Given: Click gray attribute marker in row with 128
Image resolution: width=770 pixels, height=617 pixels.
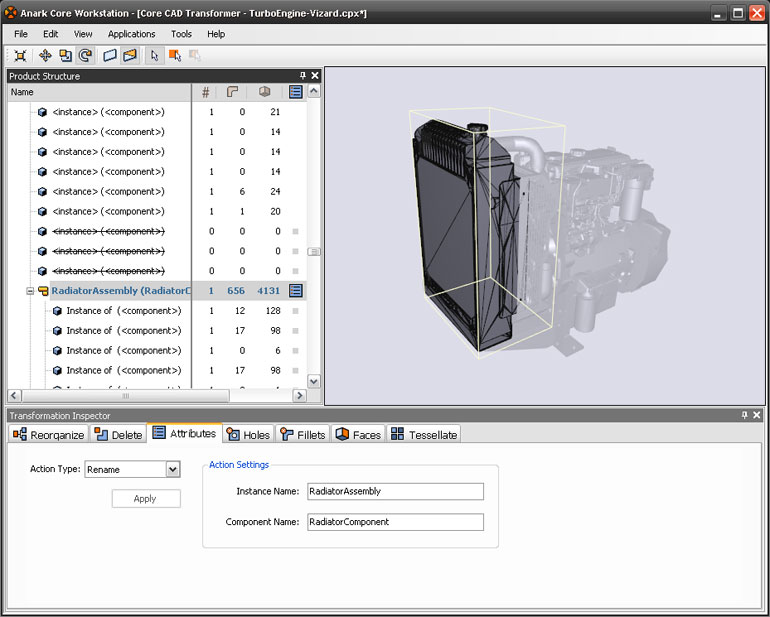Looking at the screenshot, I should coord(295,311).
